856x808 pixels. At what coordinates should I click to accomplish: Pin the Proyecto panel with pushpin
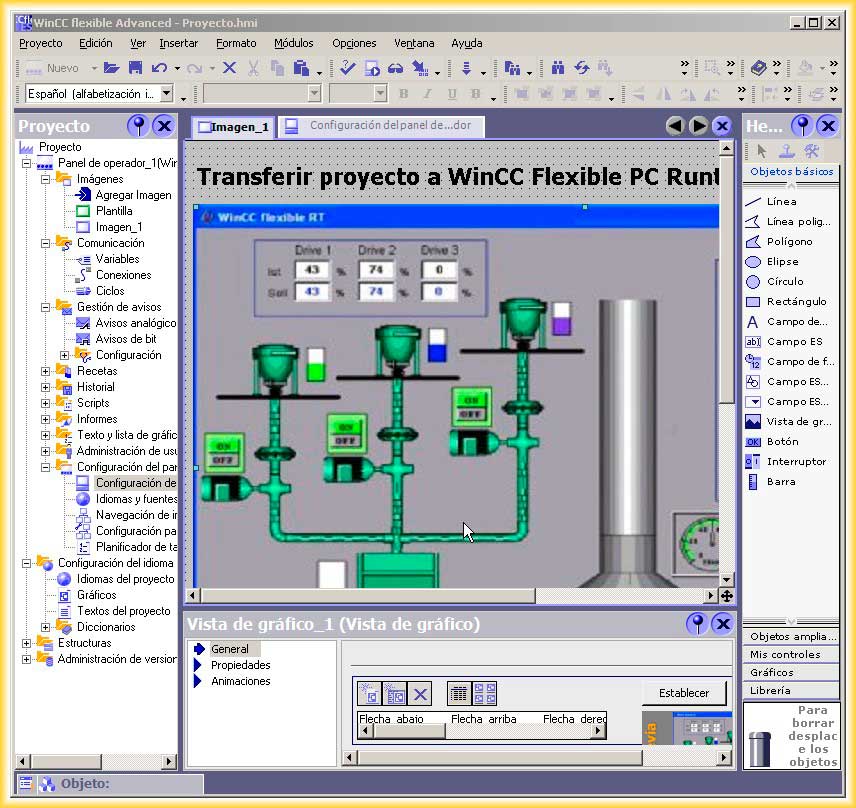(x=138, y=126)
